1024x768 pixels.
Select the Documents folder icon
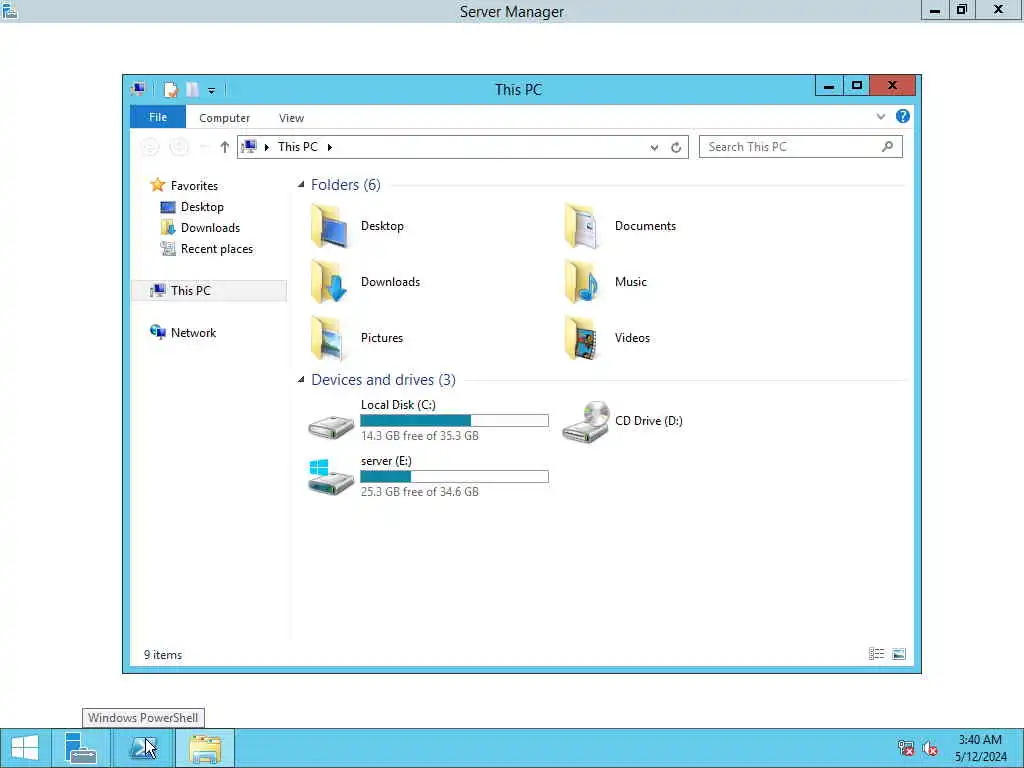tap(583, 226)
